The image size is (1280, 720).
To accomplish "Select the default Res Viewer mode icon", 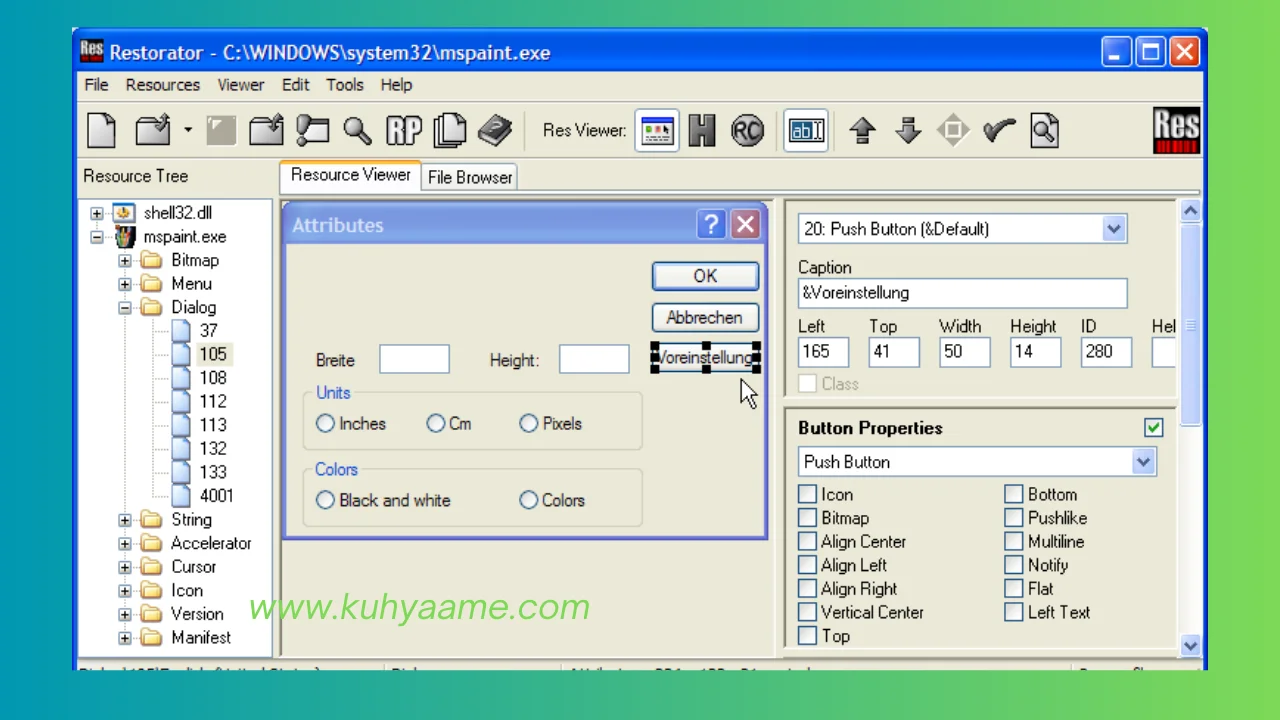I will [657, 130].
